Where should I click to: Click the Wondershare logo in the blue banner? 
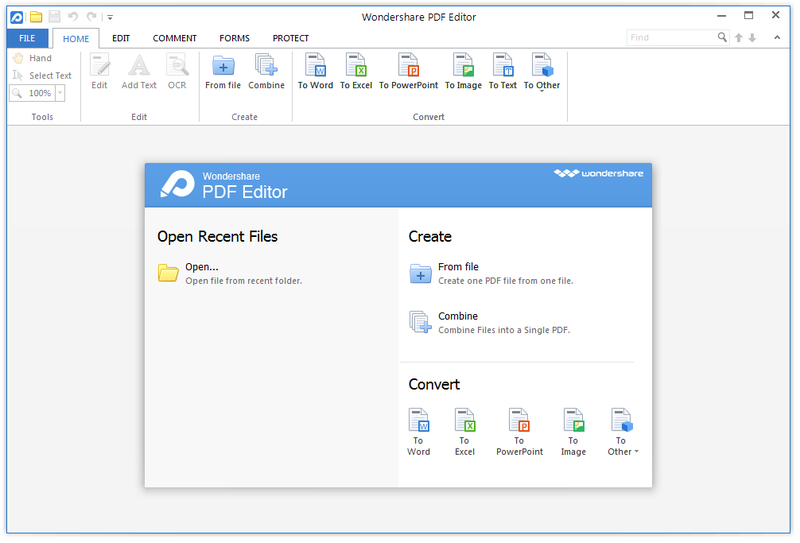(x=598, y=174)
